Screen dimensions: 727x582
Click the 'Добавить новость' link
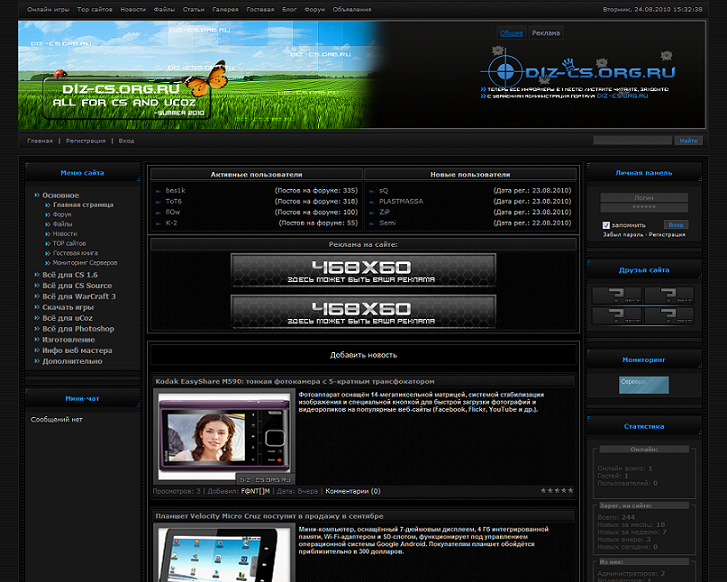click(x=363, y=355)
